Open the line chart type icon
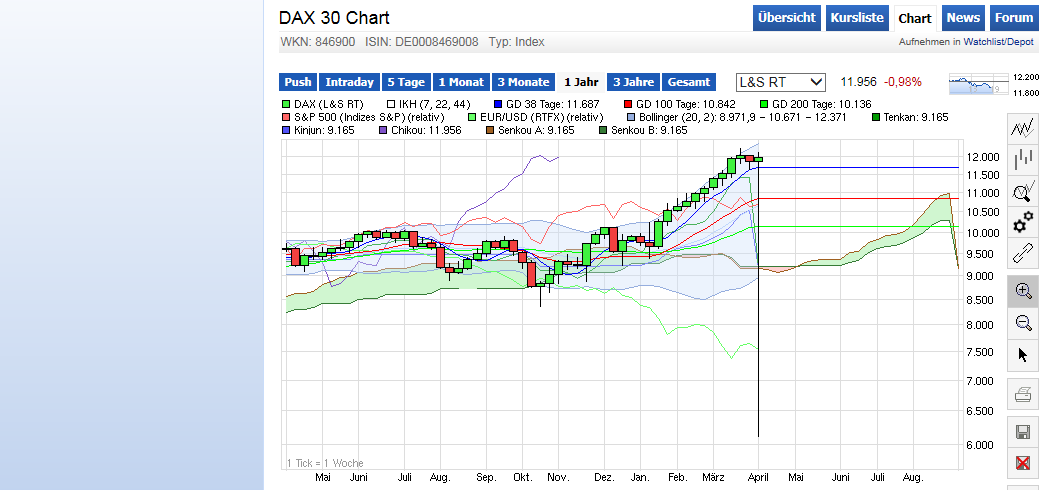This screenshot has width=1045, height=490. point(1022,128)
